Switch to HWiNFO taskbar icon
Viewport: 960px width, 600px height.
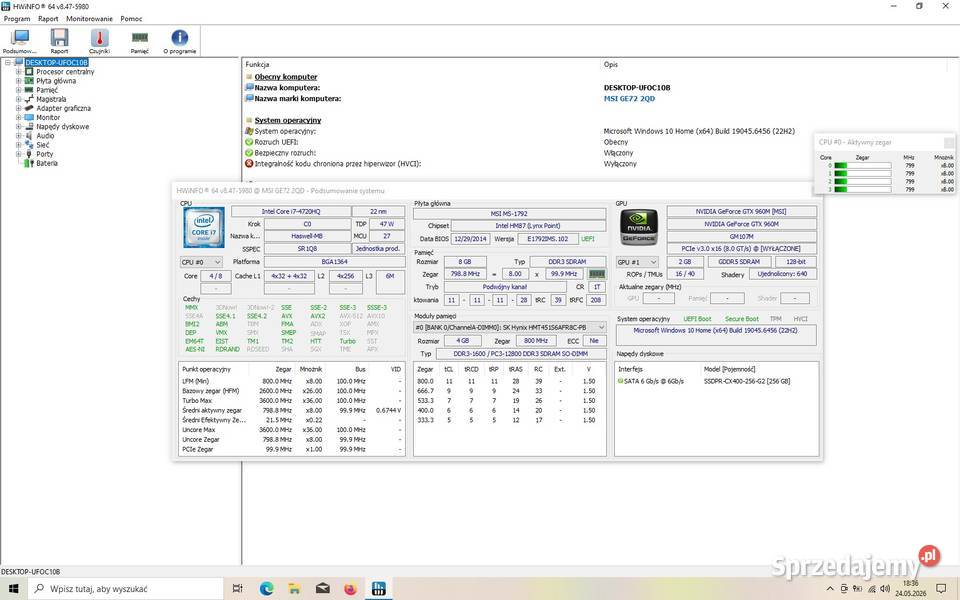coord(378,588)
